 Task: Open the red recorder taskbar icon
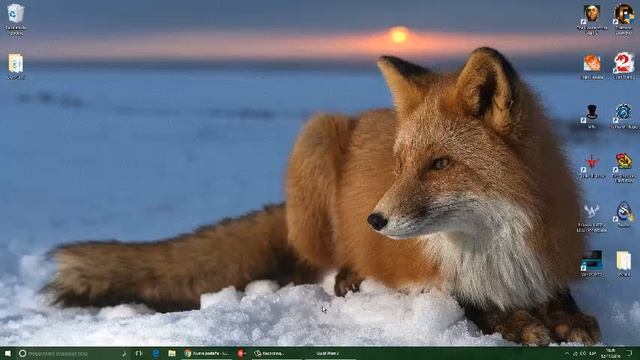click(x=241, y=353)
